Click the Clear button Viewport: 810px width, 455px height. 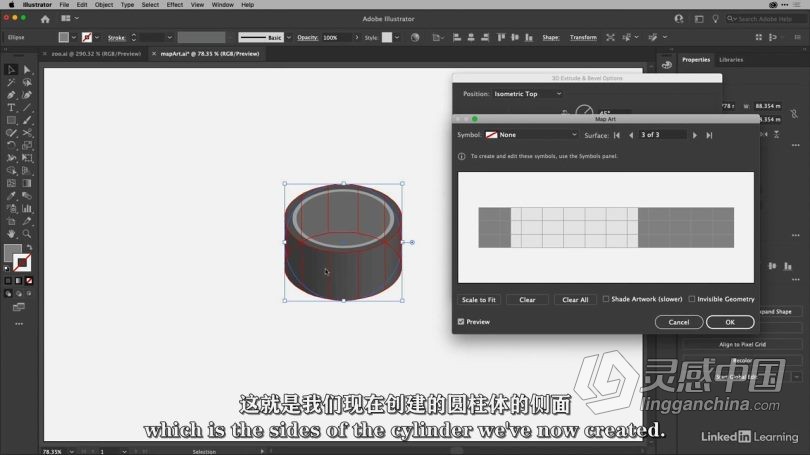(527, 300)
